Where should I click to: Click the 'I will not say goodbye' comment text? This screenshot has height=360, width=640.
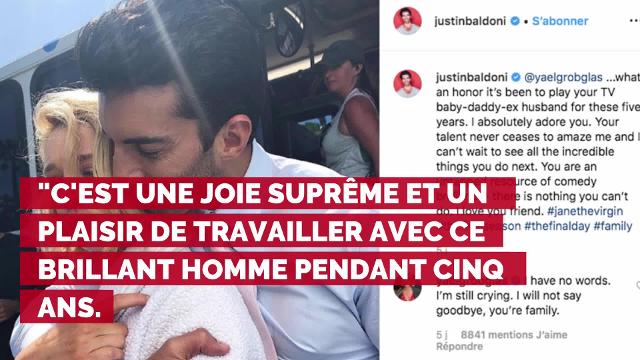click(x=509, y=303)
